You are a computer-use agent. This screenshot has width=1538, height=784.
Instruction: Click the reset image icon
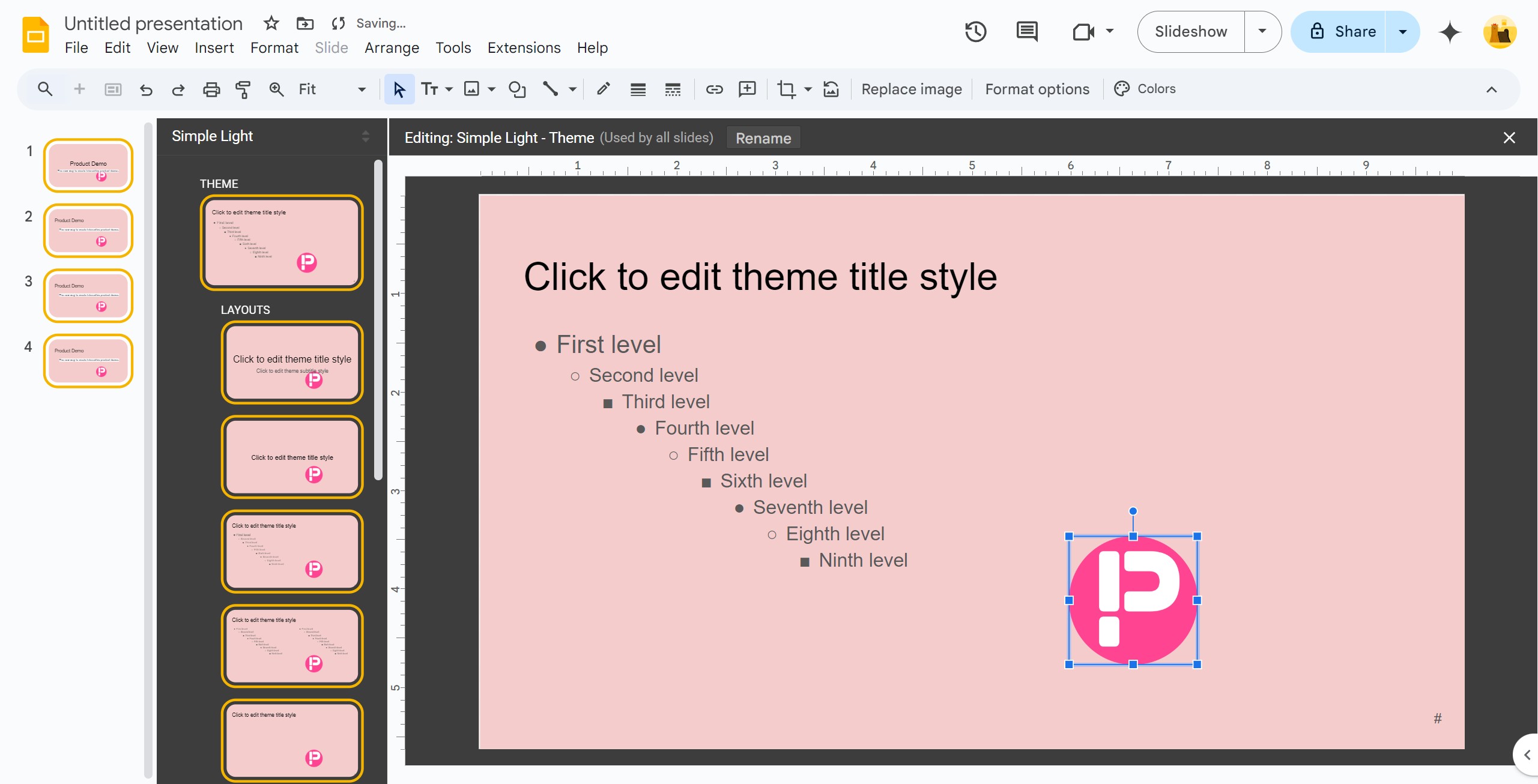831,89
